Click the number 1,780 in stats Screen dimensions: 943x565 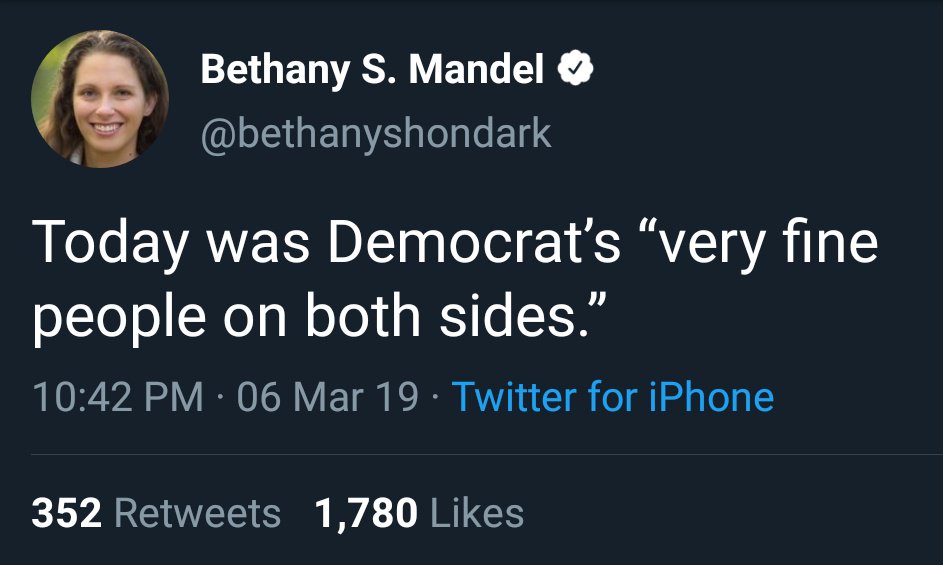point(366,513)
